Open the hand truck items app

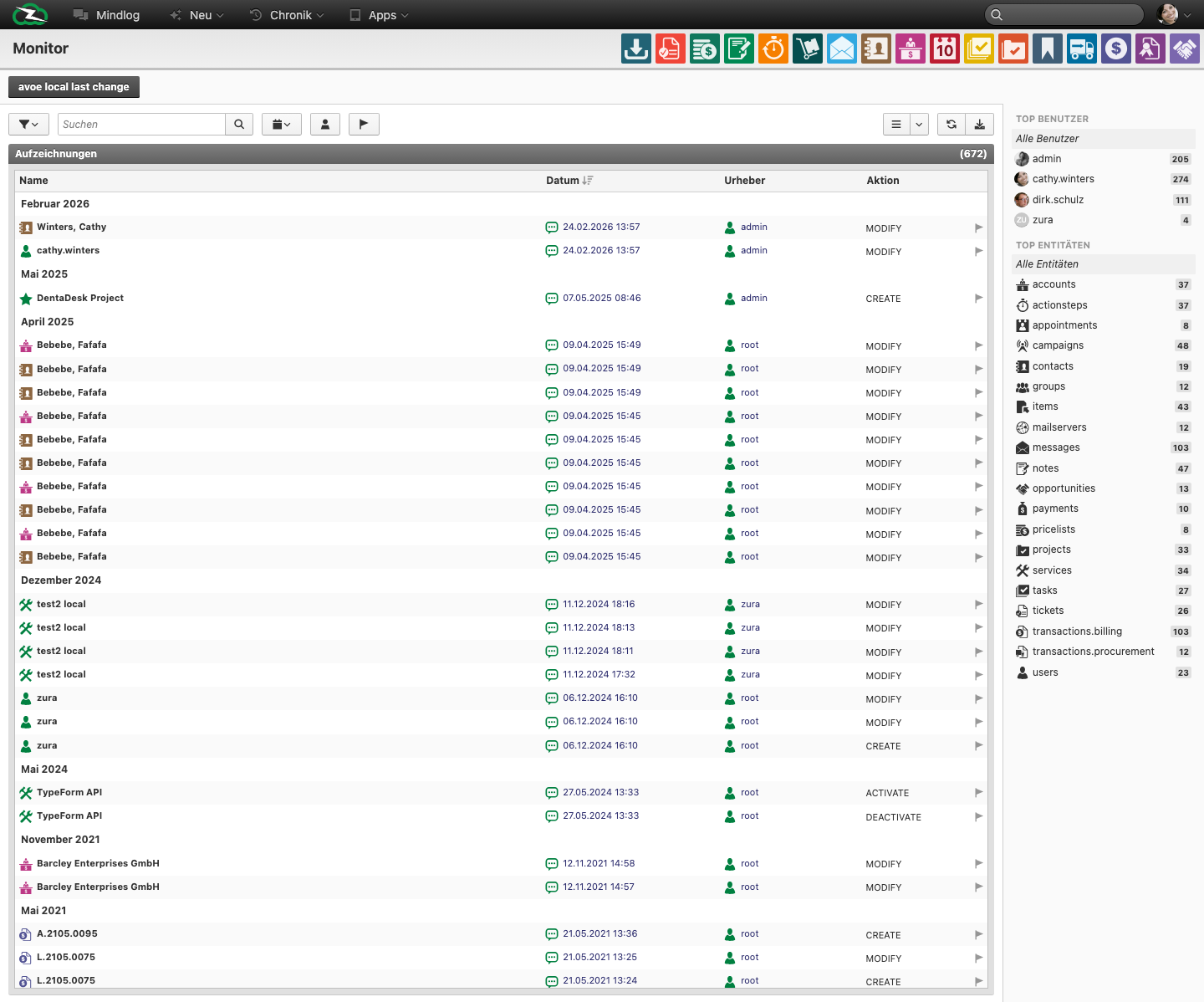point(808,49)
